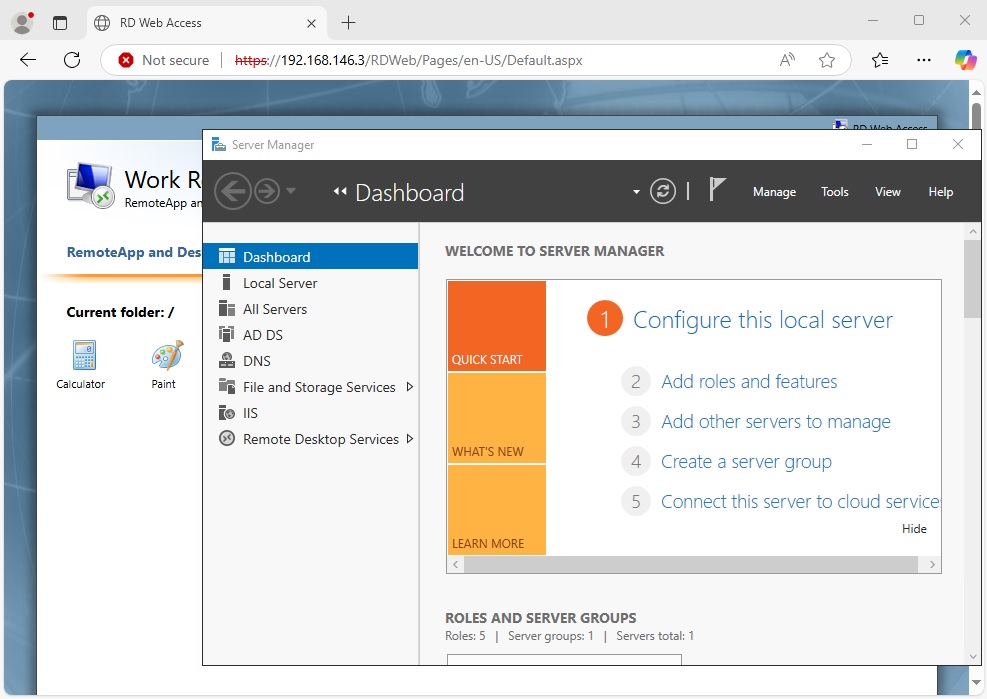Click the Not secure badge
The height and width of the screenshot is (699, 987).
pos(162,60)
